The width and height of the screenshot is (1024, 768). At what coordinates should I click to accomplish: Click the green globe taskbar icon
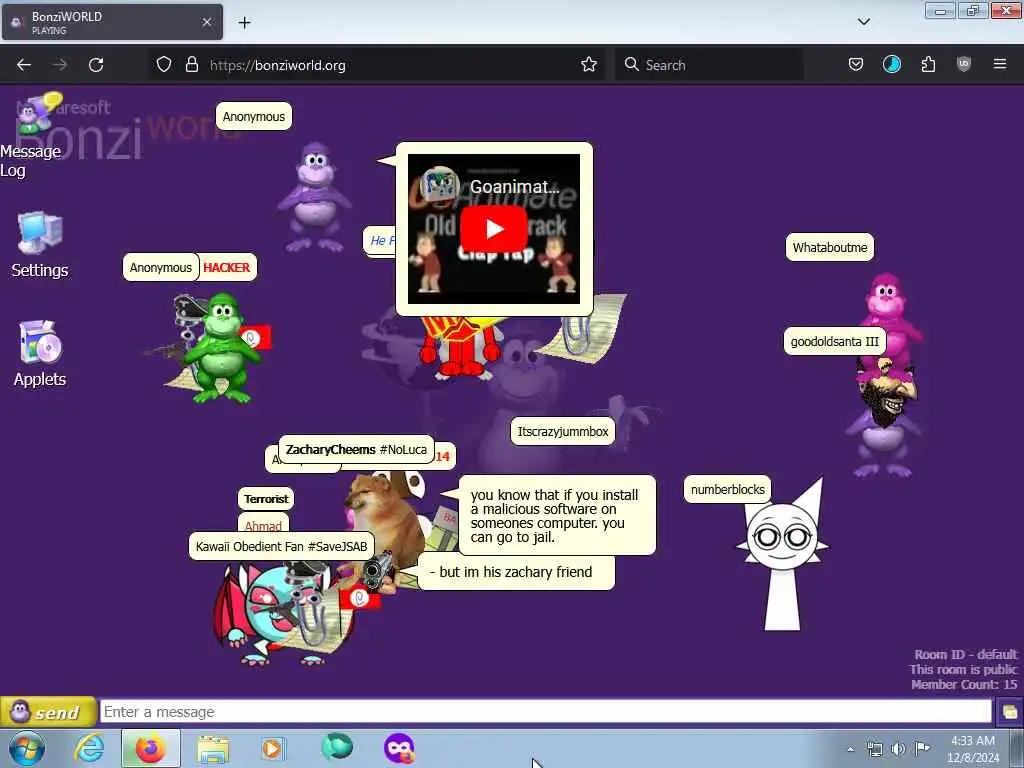click(x=337, y=746)
